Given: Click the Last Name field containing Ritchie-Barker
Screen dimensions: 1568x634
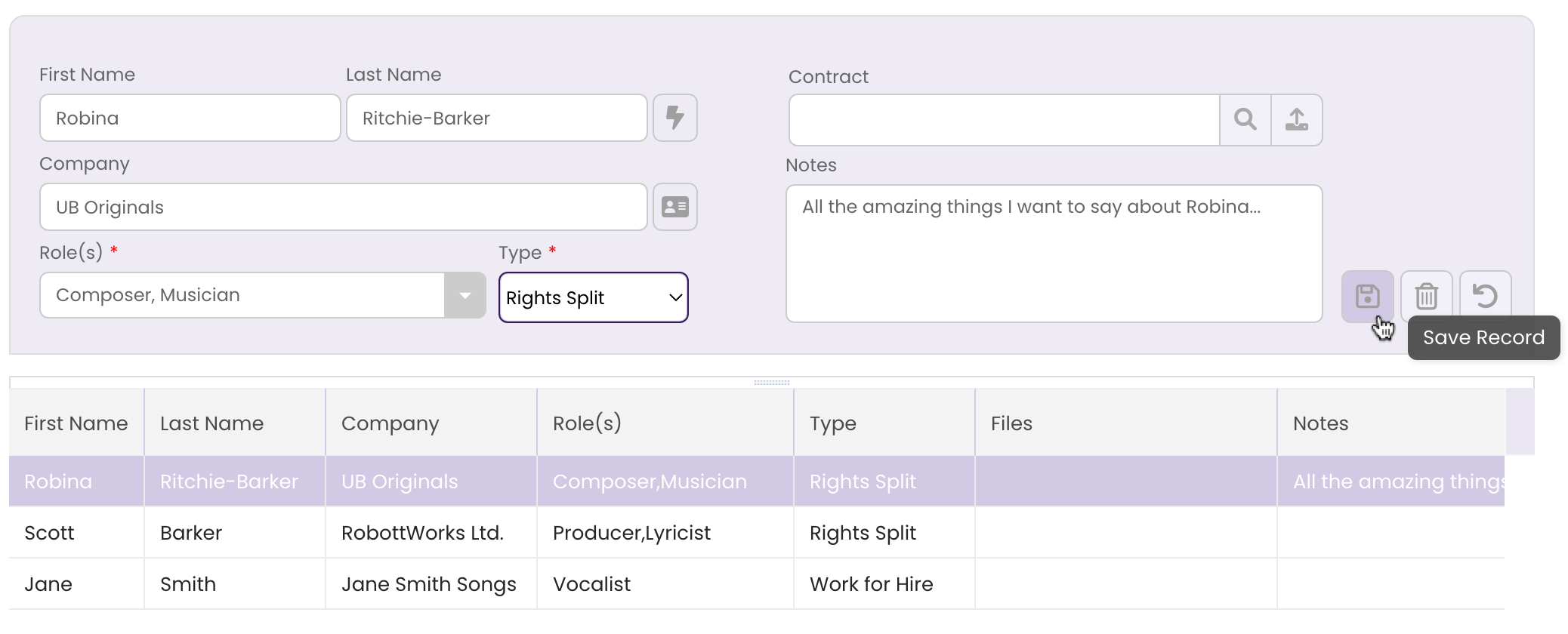Looking at the screenshot, I should tap(497, 118).
